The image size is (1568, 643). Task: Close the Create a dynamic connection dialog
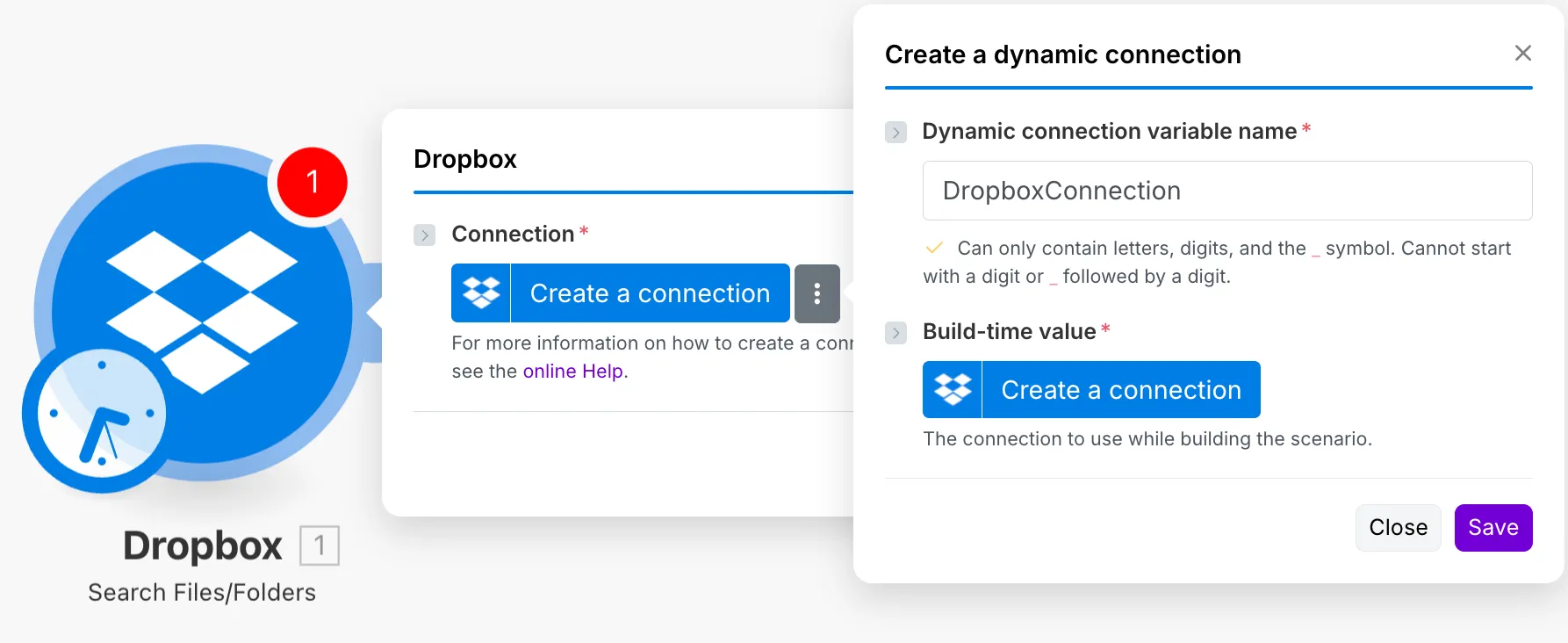(x=1523, y=54)
